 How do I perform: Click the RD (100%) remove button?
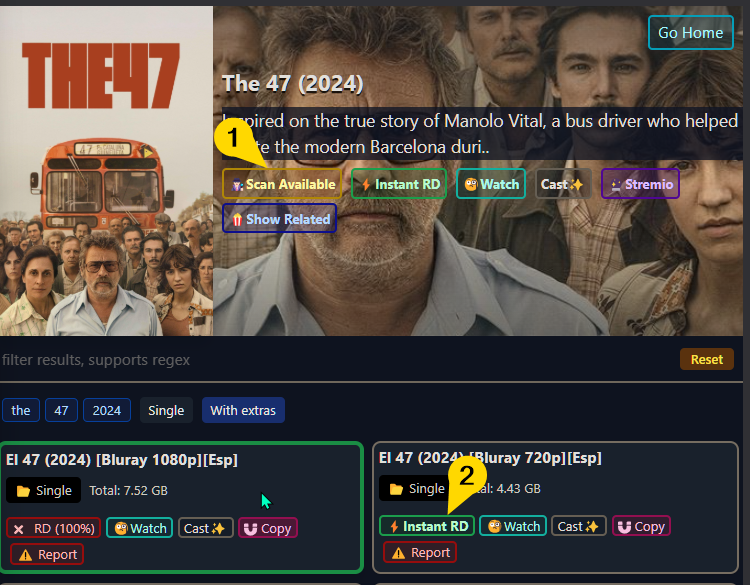pyautogui.click(x=54, y=528)
